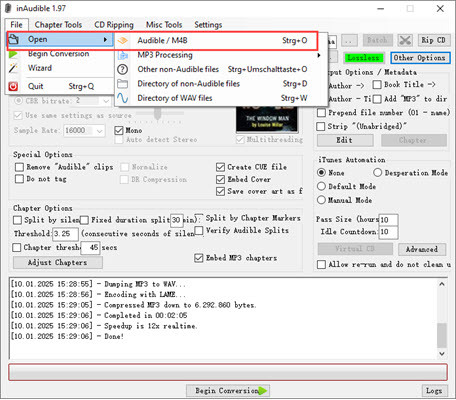Click the log panel vertical scrollbar
The image size is (456, 400).
(x=442, y=319)
